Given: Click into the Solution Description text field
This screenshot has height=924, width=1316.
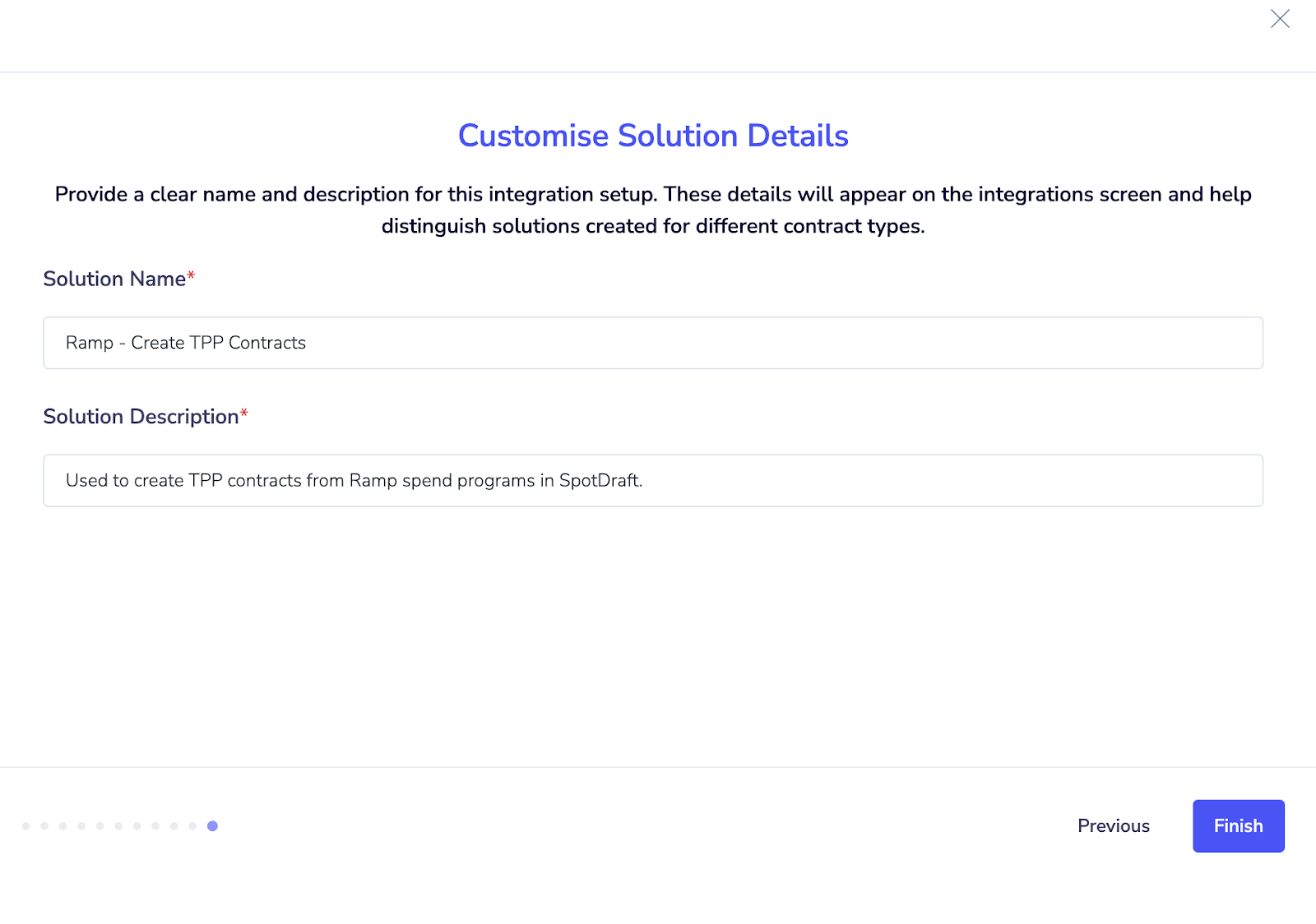Looking at the screenshot, I should pos(652,480).
